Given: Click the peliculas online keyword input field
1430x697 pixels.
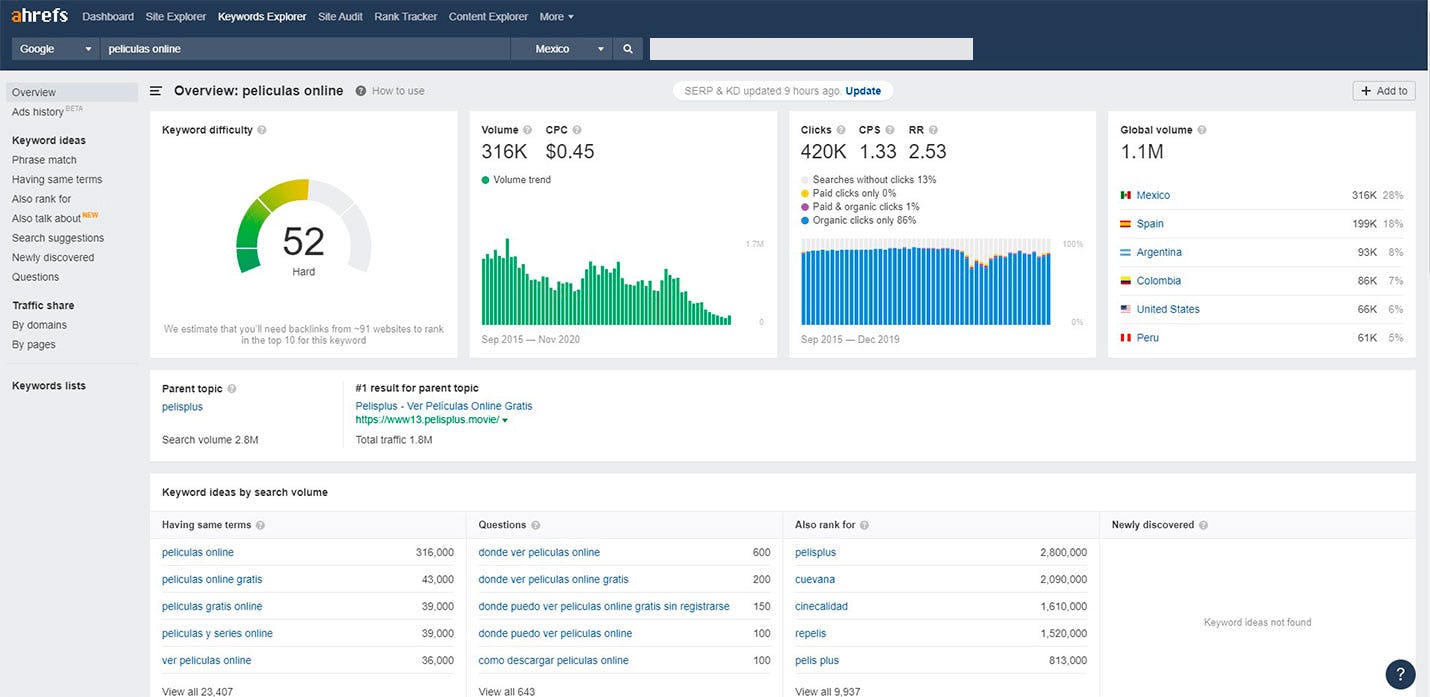Looking at the screenshot, I should [300, 48].
